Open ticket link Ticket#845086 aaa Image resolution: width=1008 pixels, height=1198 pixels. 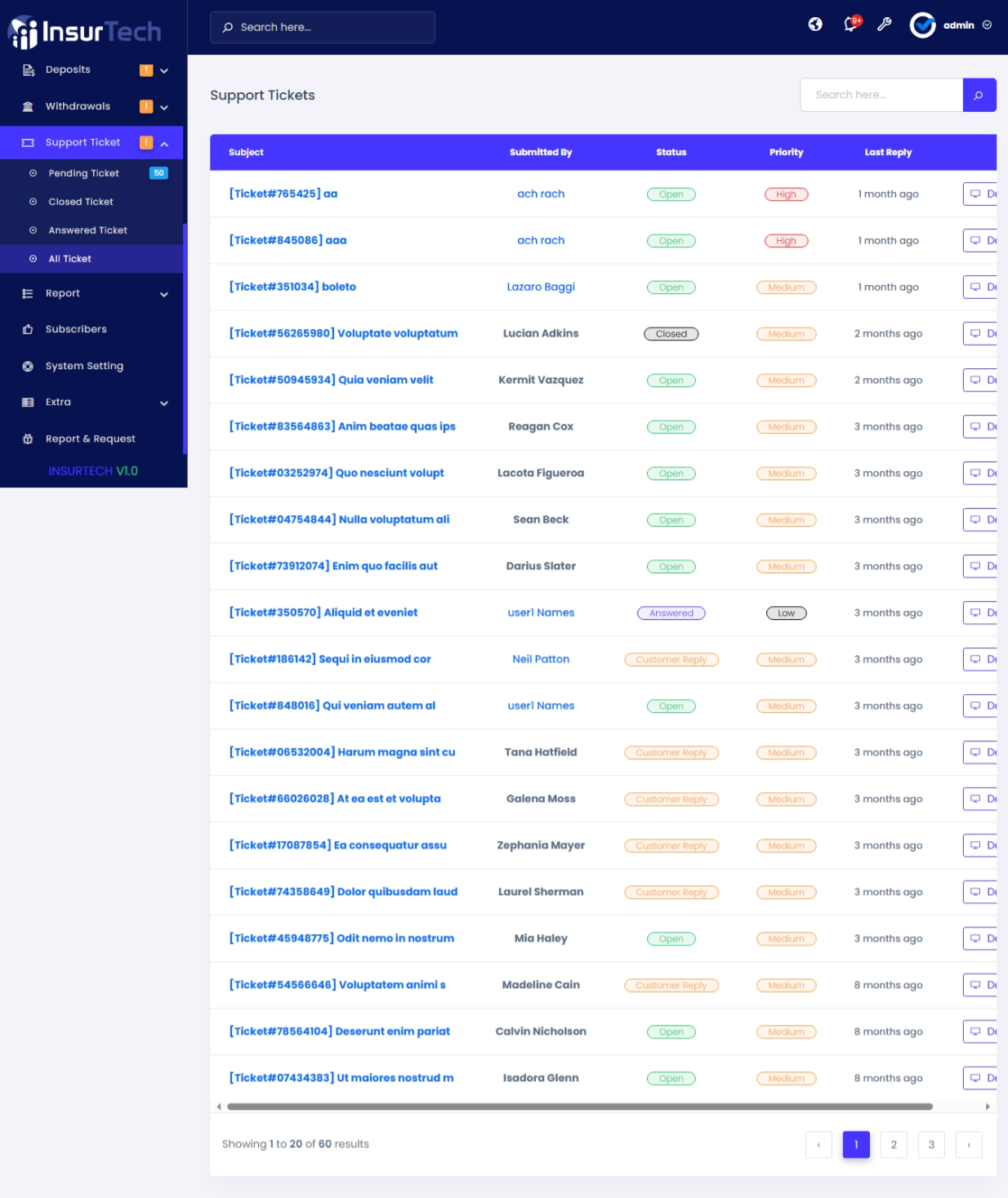pyautogui.click(x=288, y=240)
